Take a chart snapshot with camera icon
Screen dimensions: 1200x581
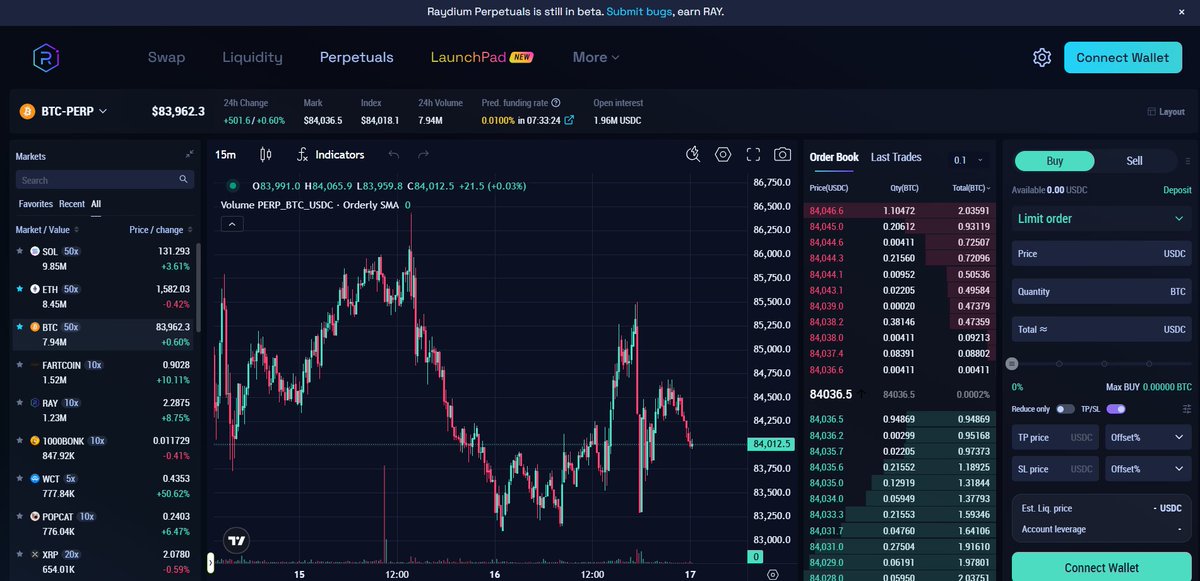pos(783,154)
